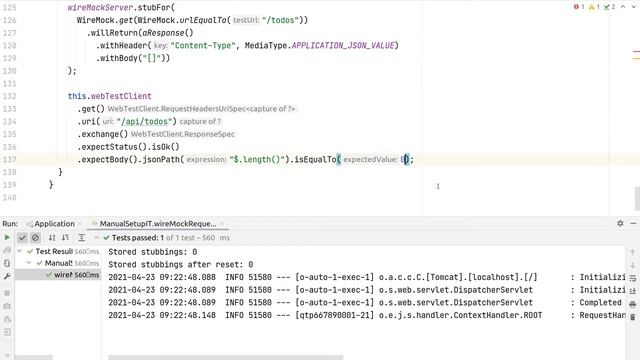Select the ManualSetupIT test class row

(58, 263)
